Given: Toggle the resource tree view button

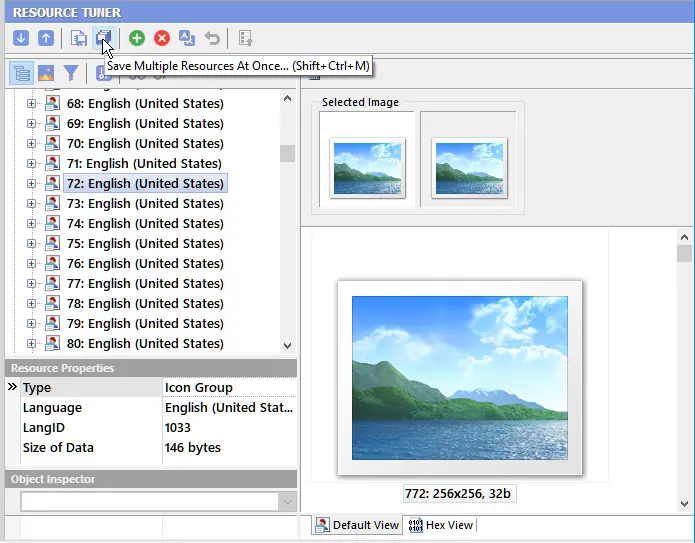Looking at the screenshot, I should click(21, 73).
